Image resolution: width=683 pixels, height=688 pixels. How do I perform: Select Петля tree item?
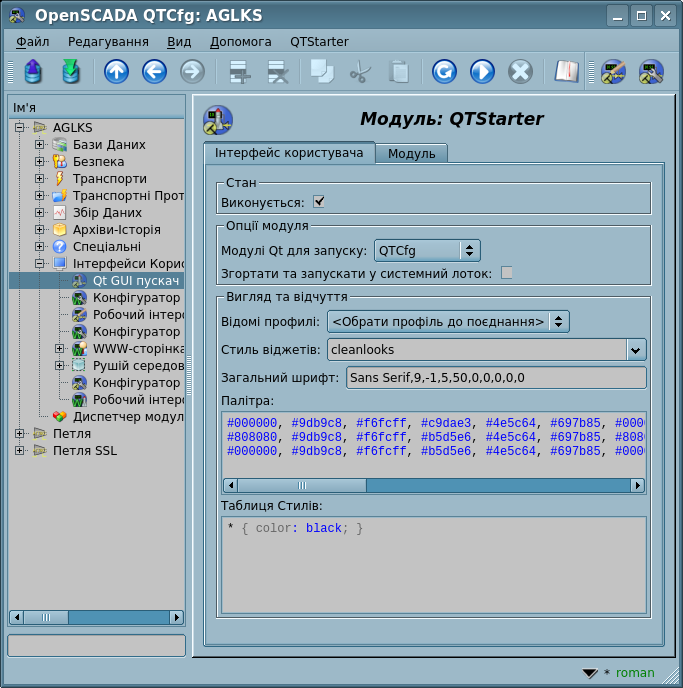72,434
